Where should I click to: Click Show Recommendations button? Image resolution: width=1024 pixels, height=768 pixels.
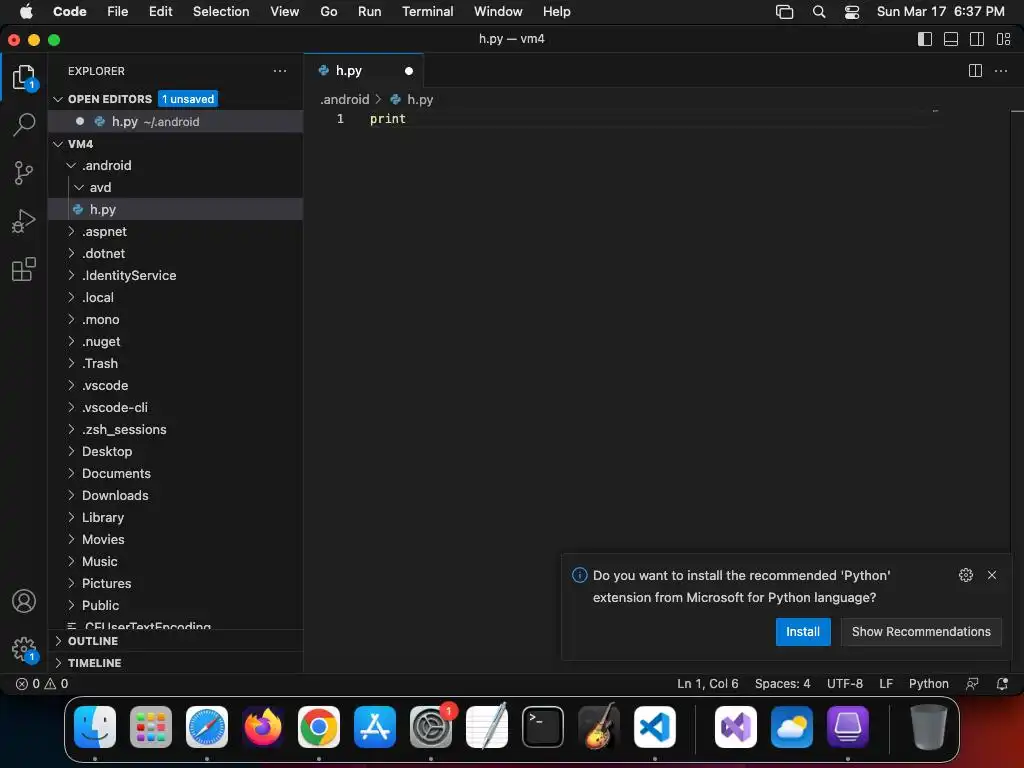click(x=921, y=632)
